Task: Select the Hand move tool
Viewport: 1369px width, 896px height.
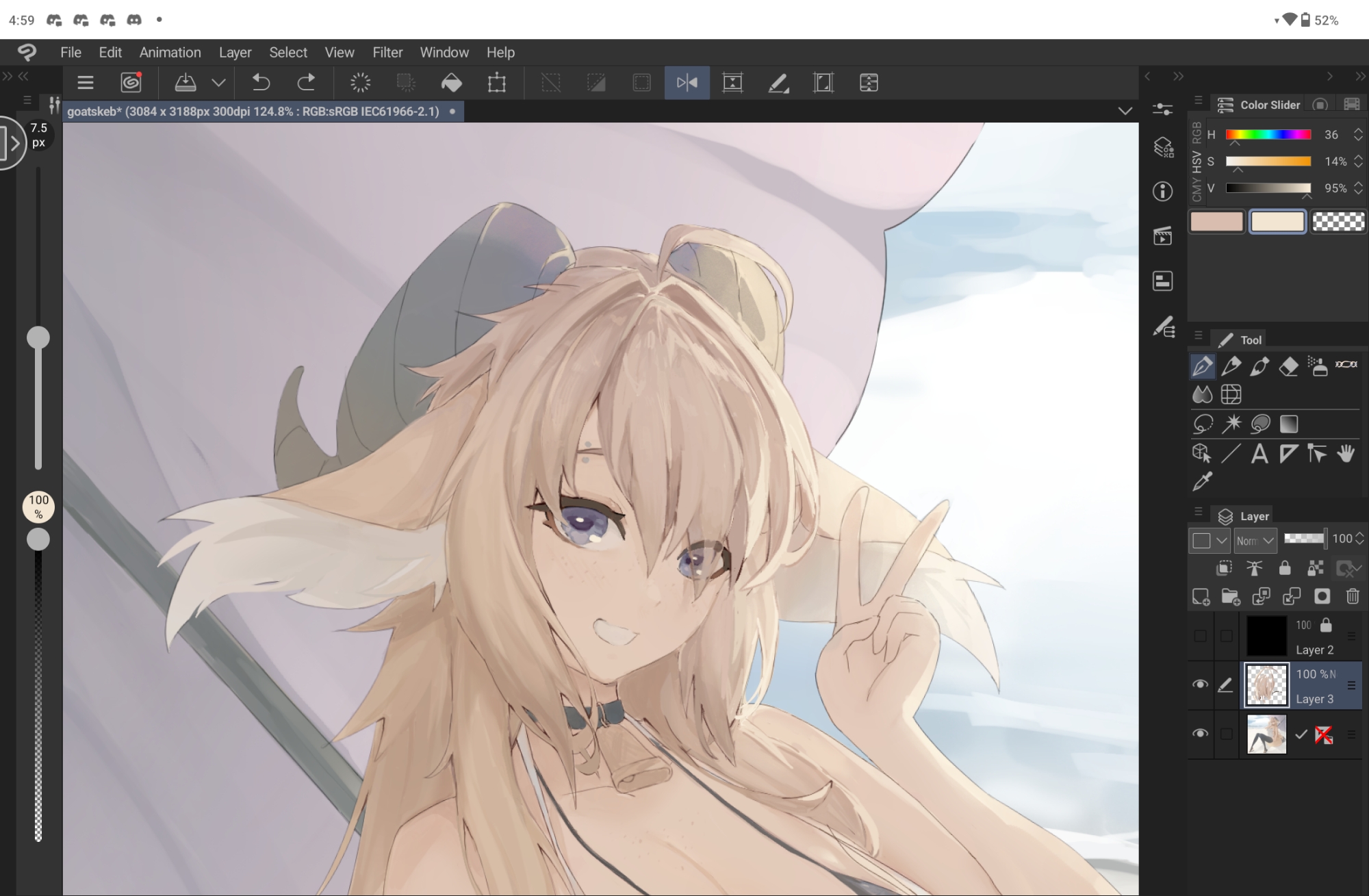Action: tap(1346, 453)
